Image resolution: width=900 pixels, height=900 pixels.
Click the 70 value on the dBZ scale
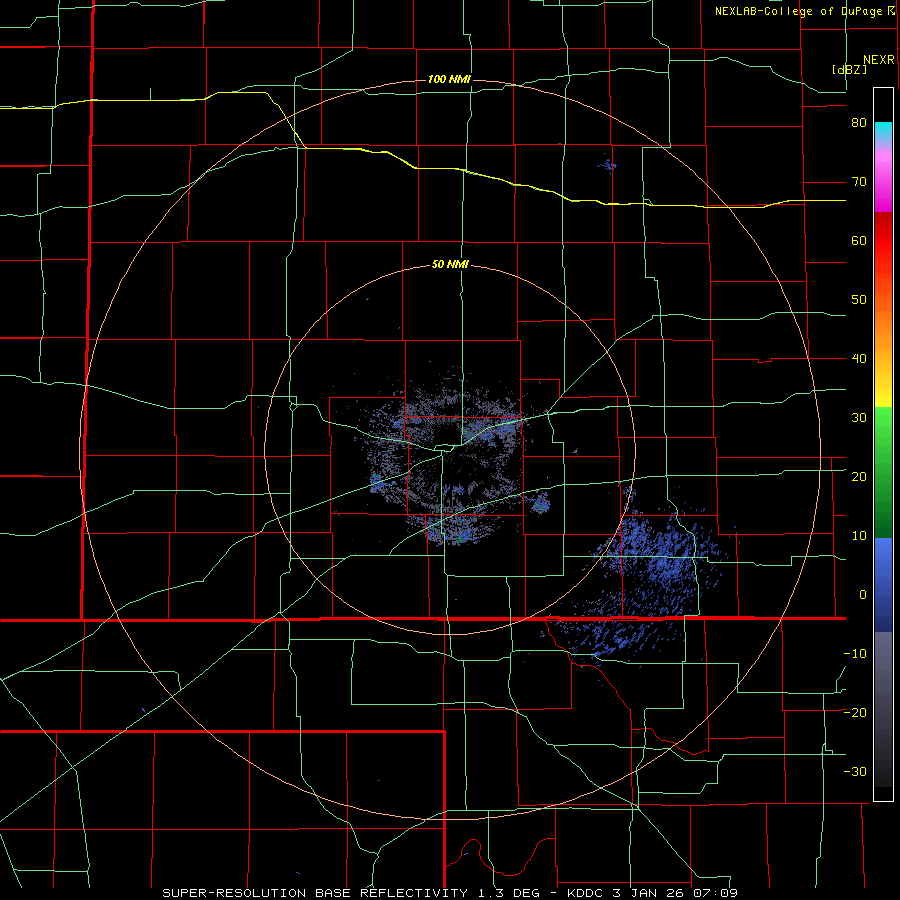point(859,182)
